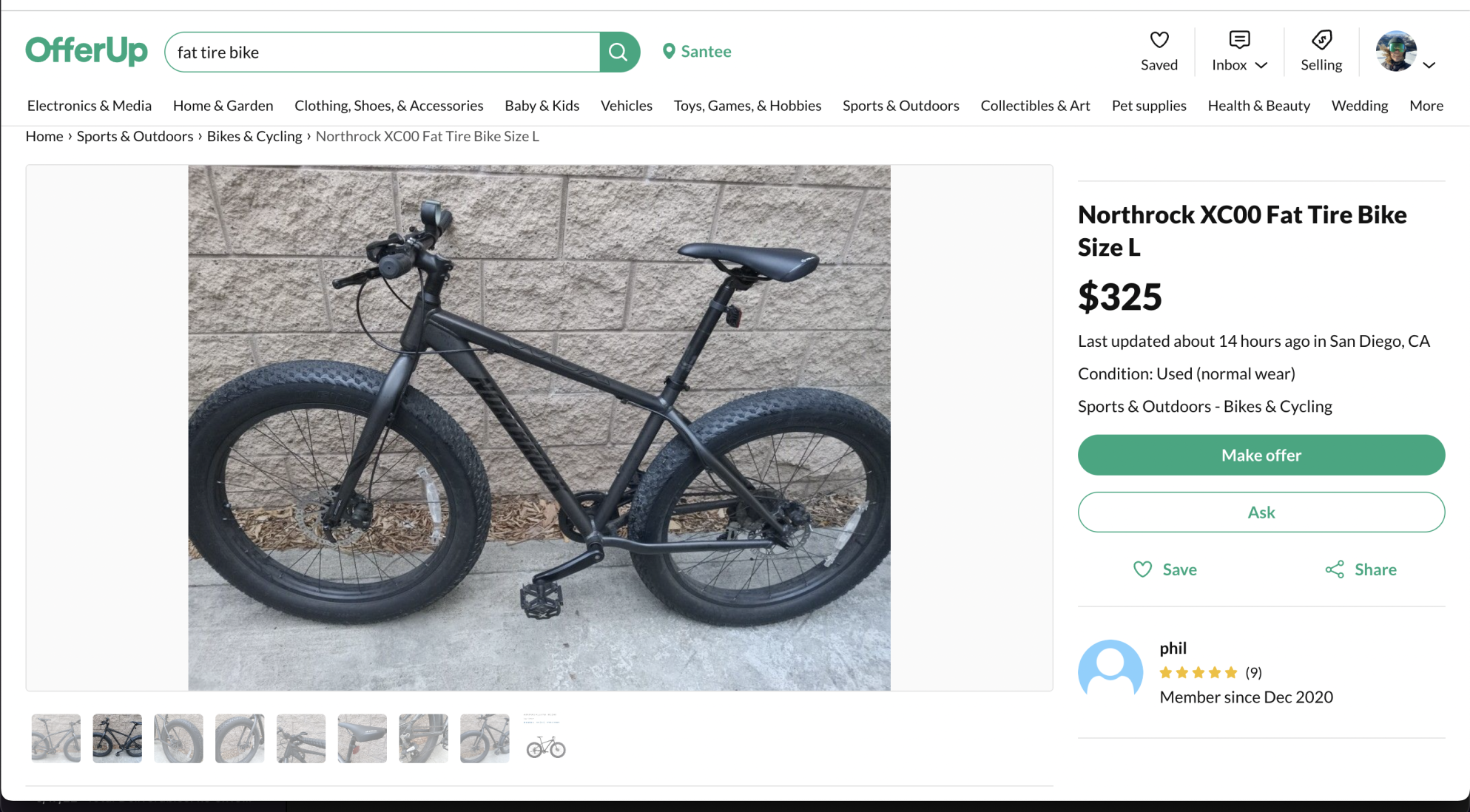Screen dimensions: 1470x812
Task: Click the fat tire bike search field
Action: pyautogui.click(x=382, y=52)
